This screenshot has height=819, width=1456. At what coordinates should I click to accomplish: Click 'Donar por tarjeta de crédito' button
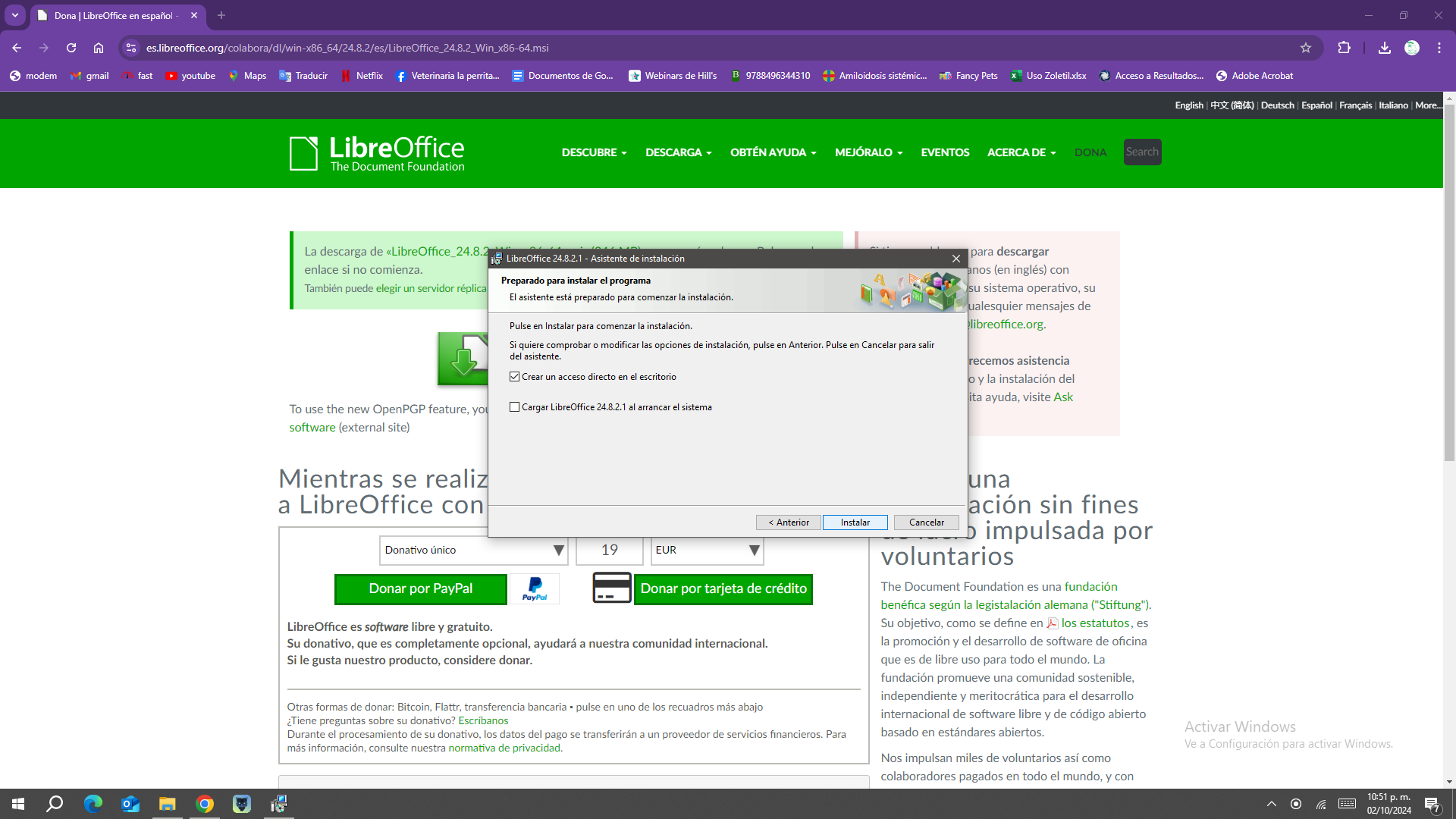[723, 589]
